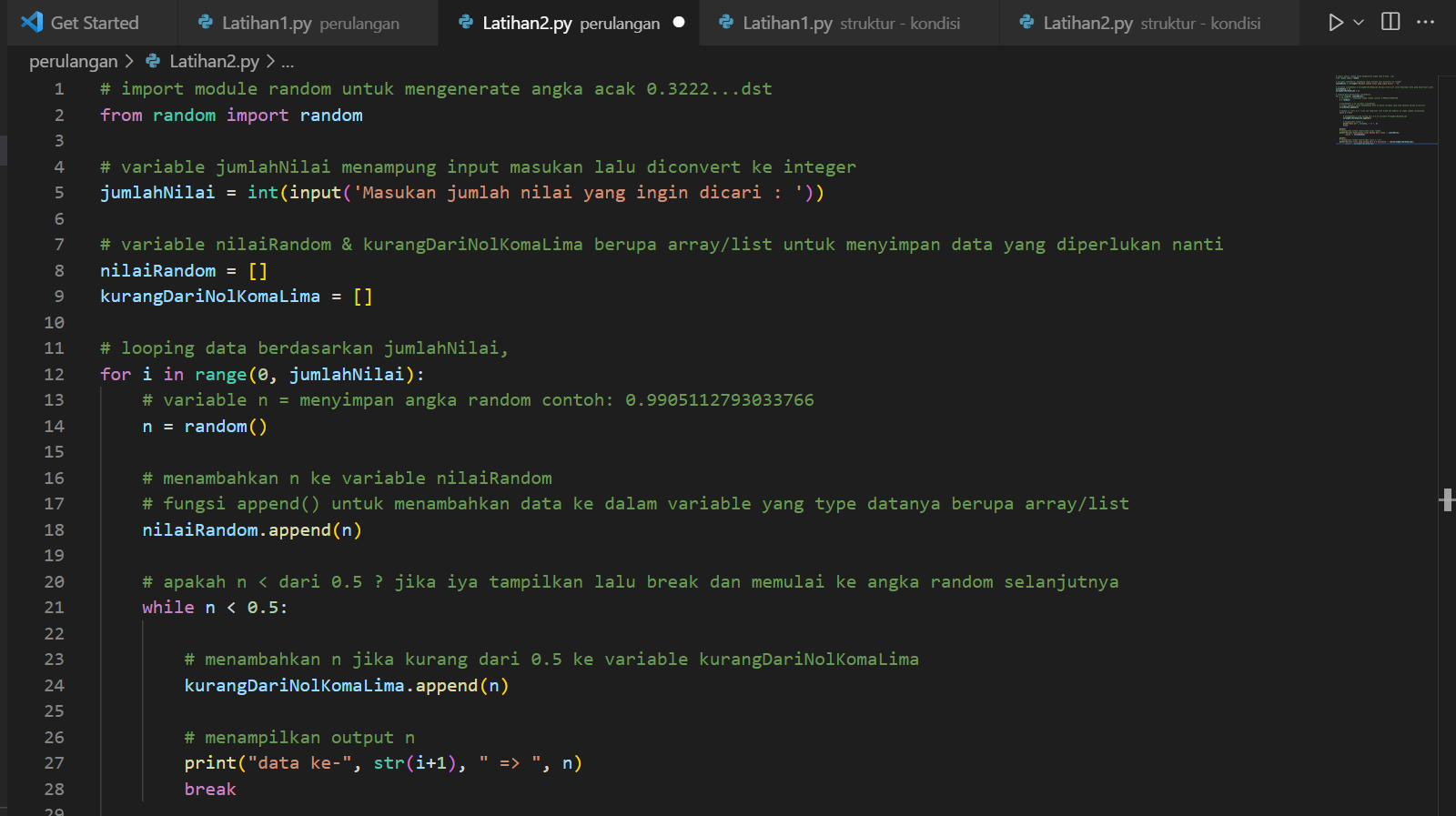Open Latihan2.py struktur - kondisi tab
Screen dimensions: 1456x816
pyautogui.click(x=1148, y=23)
